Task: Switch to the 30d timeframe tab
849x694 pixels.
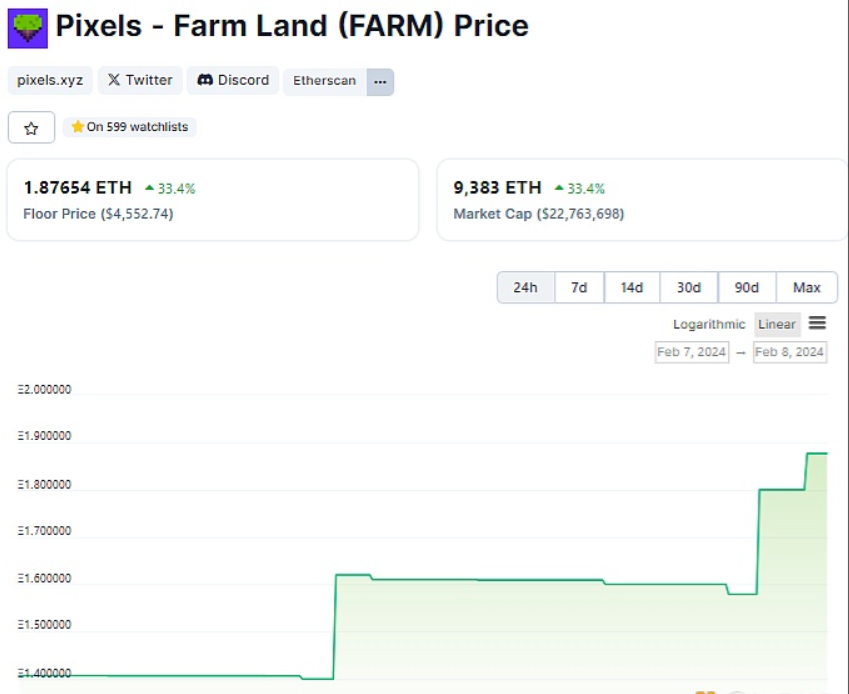Action: point(689,287)
